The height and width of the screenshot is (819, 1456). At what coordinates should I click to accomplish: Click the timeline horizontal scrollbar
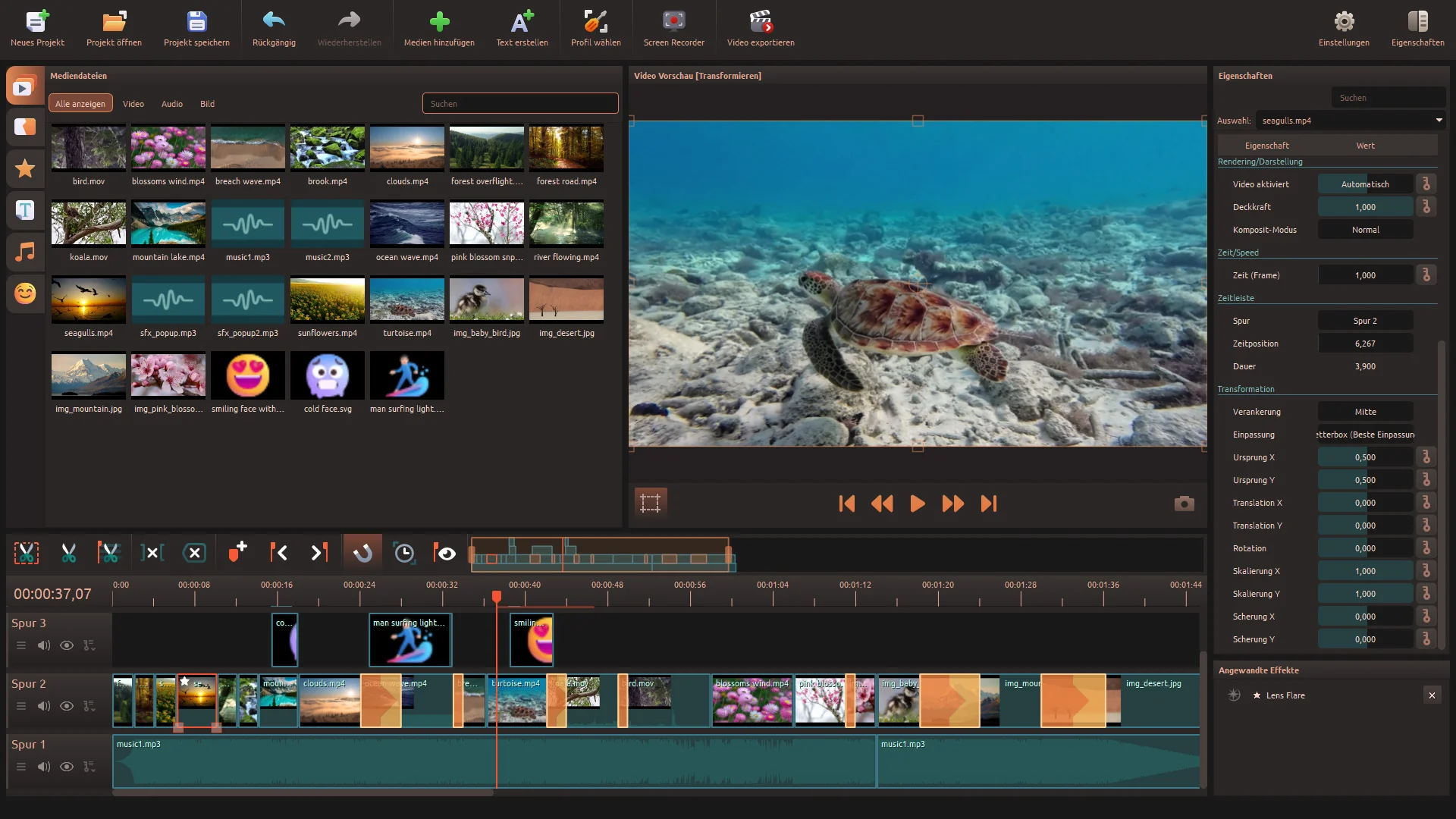pyautogui.click(x=303, y=793)
